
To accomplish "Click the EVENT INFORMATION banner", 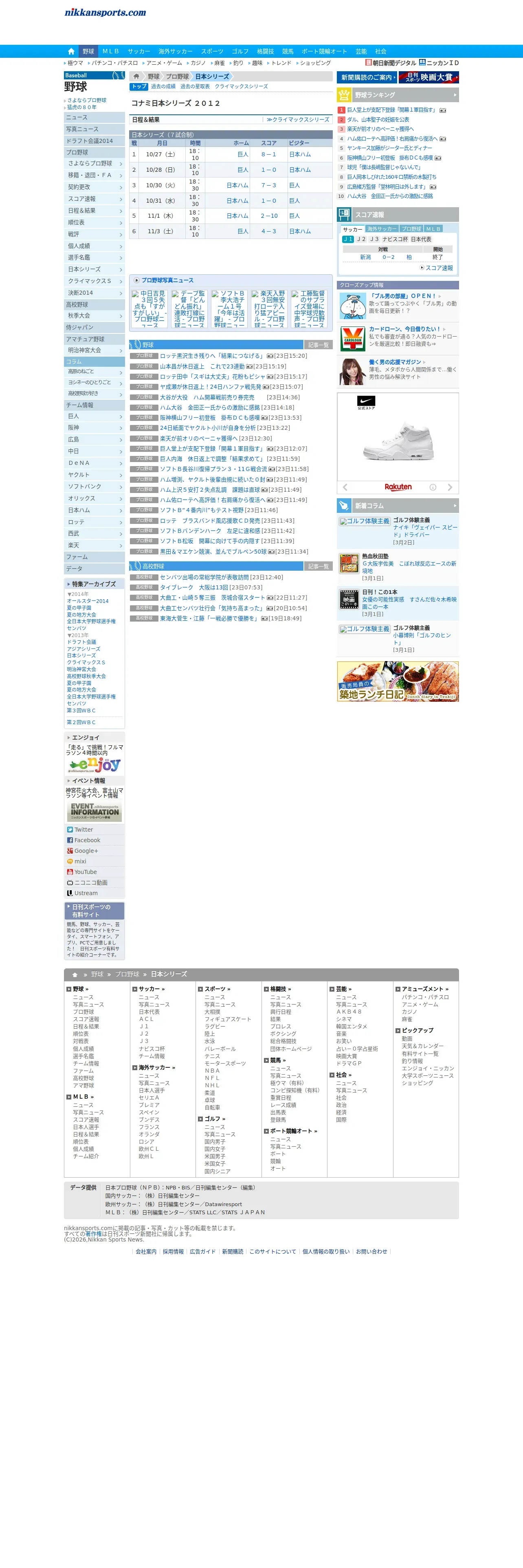I will tap(94, 811).
